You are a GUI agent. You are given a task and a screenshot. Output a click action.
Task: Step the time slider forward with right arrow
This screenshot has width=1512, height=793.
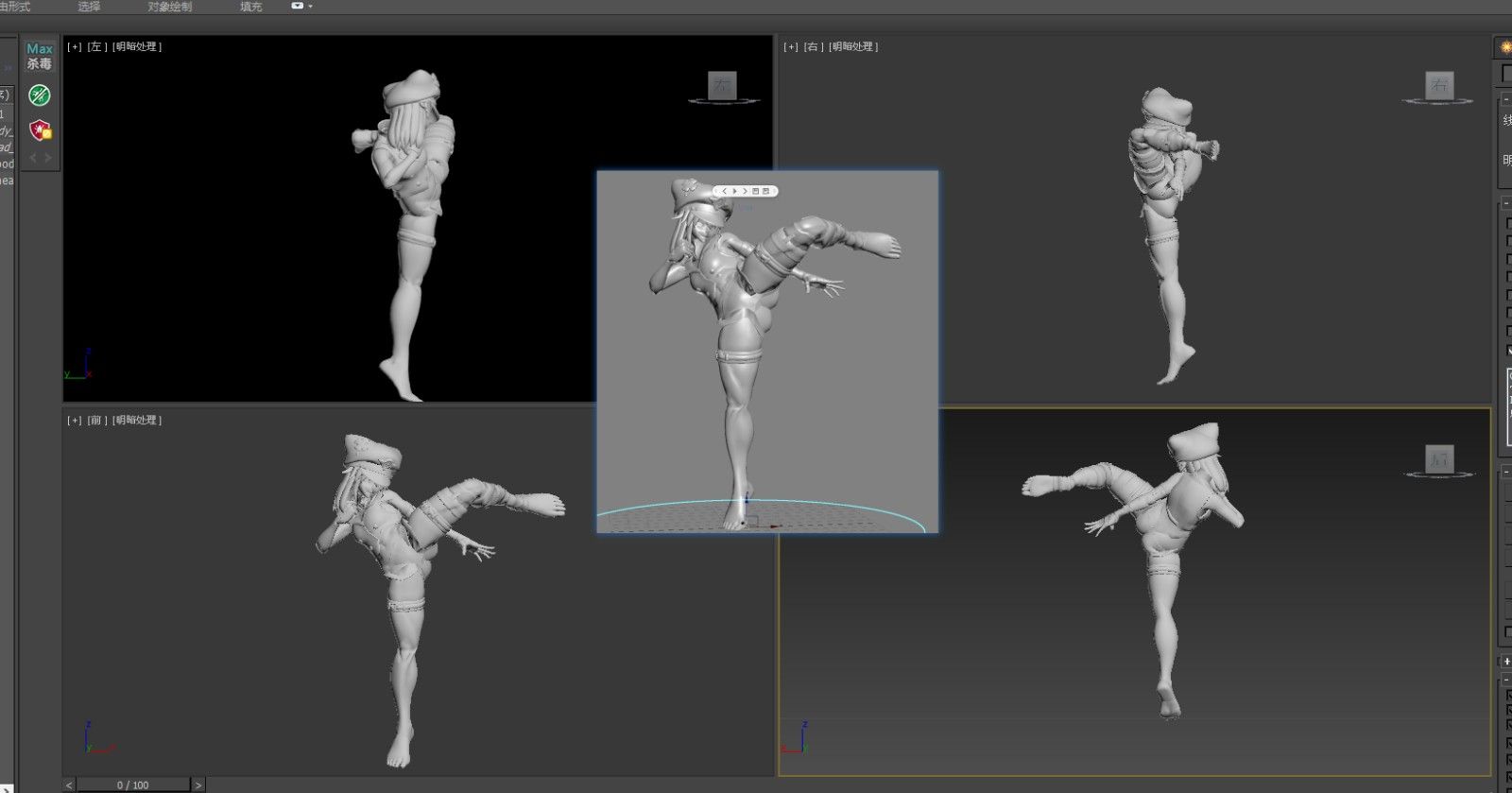click(x=198, y=785)
